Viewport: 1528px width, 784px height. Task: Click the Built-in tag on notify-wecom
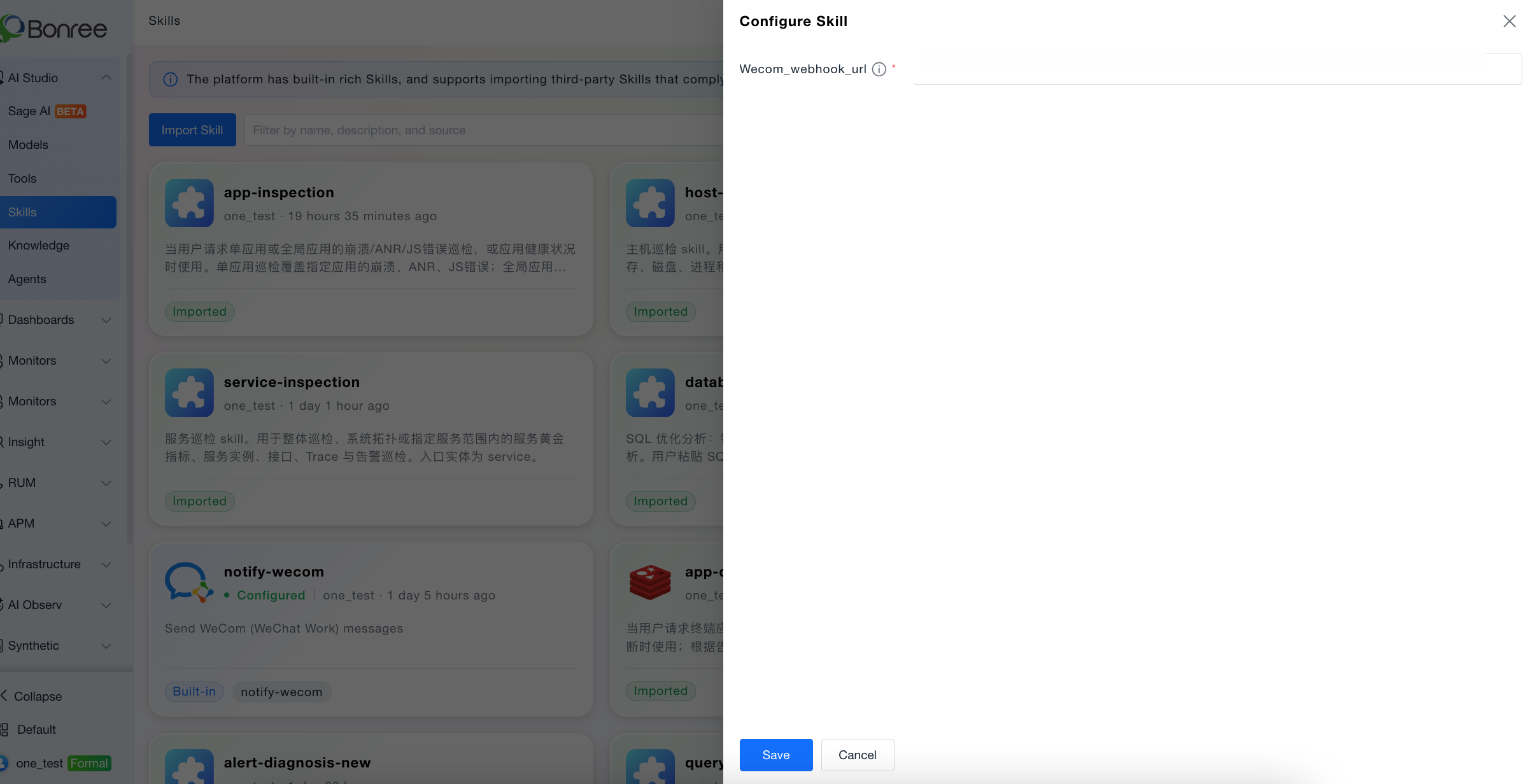click(194, 692)
